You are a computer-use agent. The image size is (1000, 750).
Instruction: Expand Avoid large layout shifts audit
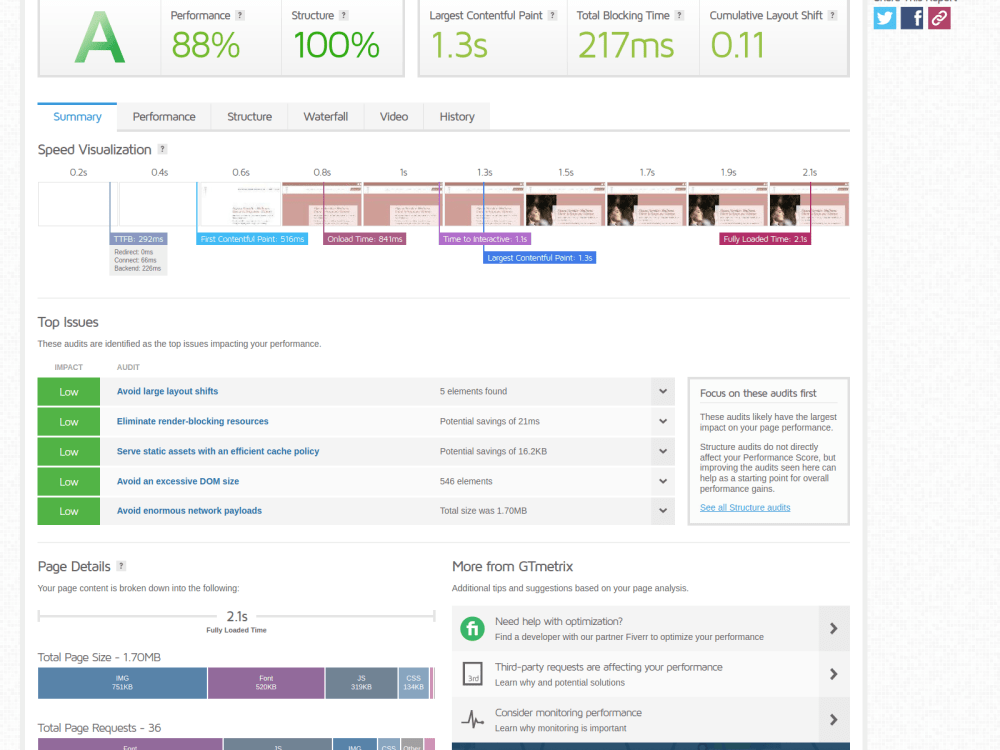tap(663, 392)
